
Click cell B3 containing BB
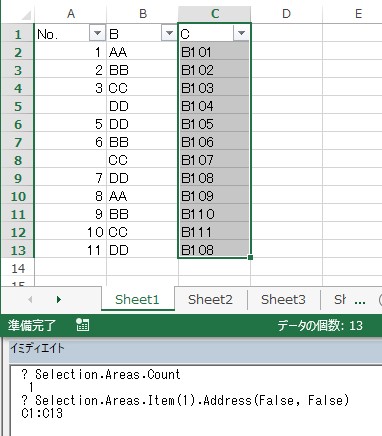tap(142, 69)
